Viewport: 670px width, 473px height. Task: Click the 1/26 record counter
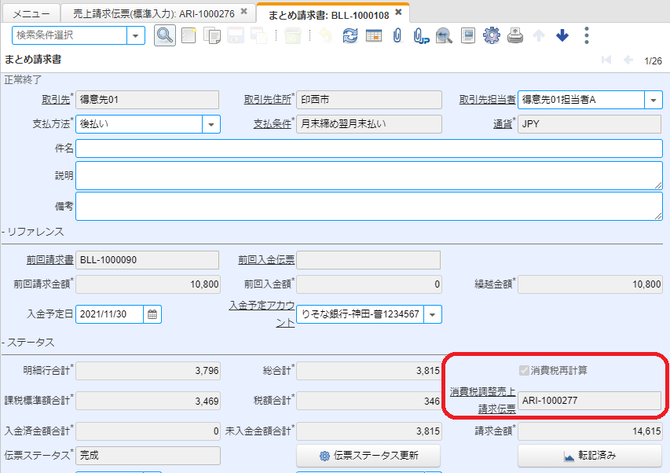(653, 61)
